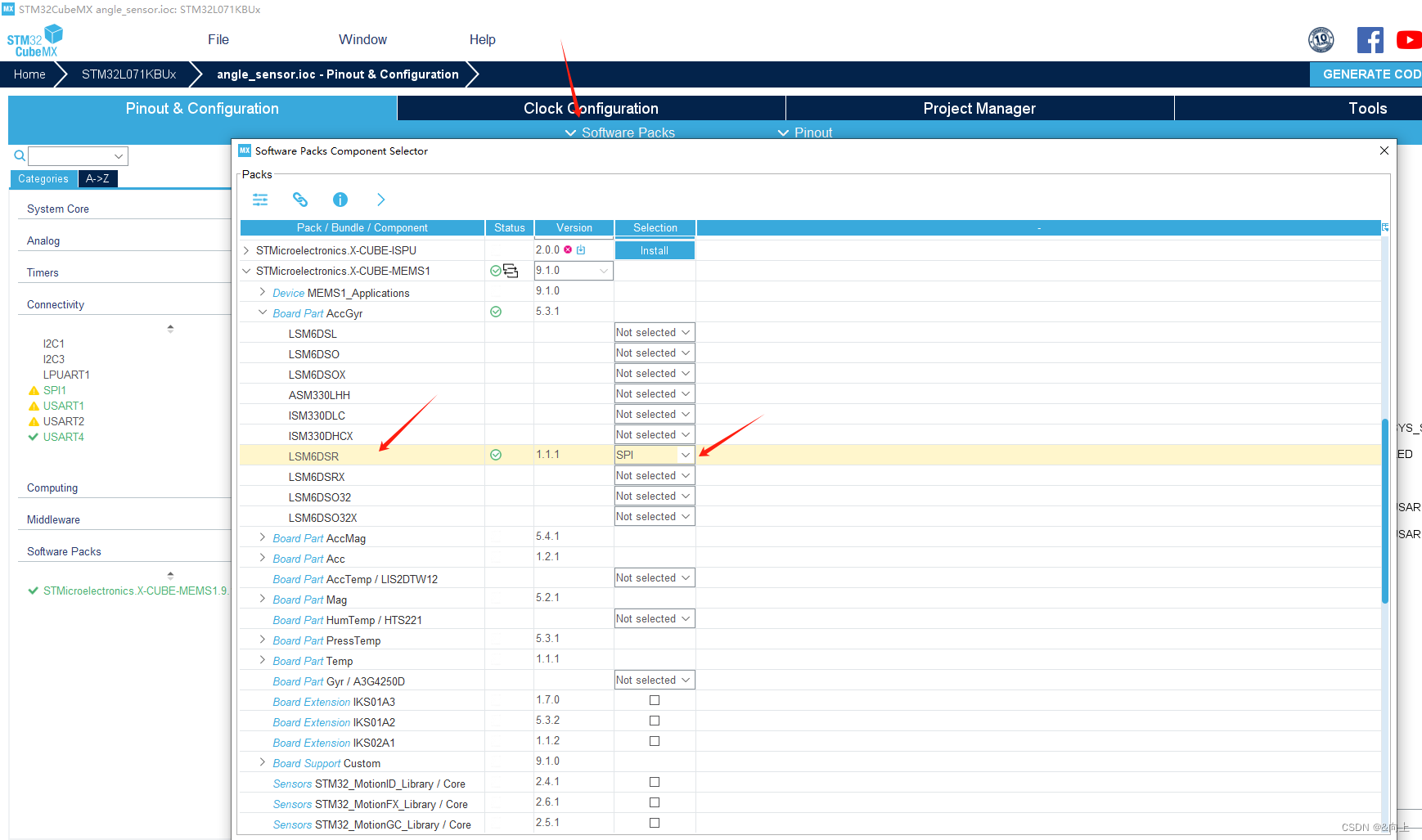Click the red error icon next to 2.0.0
Image resolution: width=1422 pixels, height=840 pixels.
(568, 250)
